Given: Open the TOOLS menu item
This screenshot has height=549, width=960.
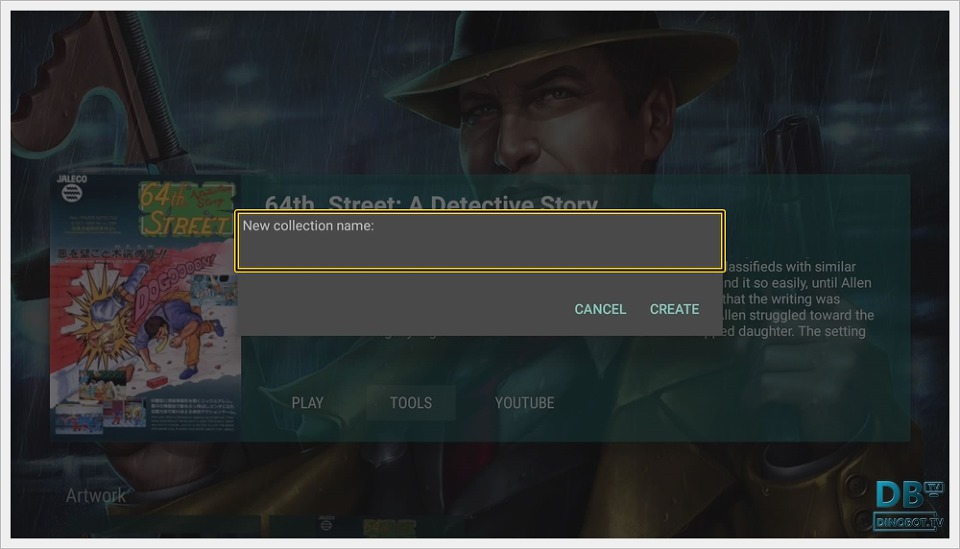Looking at the screenshot, I should pyautogui.click(x=411, y=403).
